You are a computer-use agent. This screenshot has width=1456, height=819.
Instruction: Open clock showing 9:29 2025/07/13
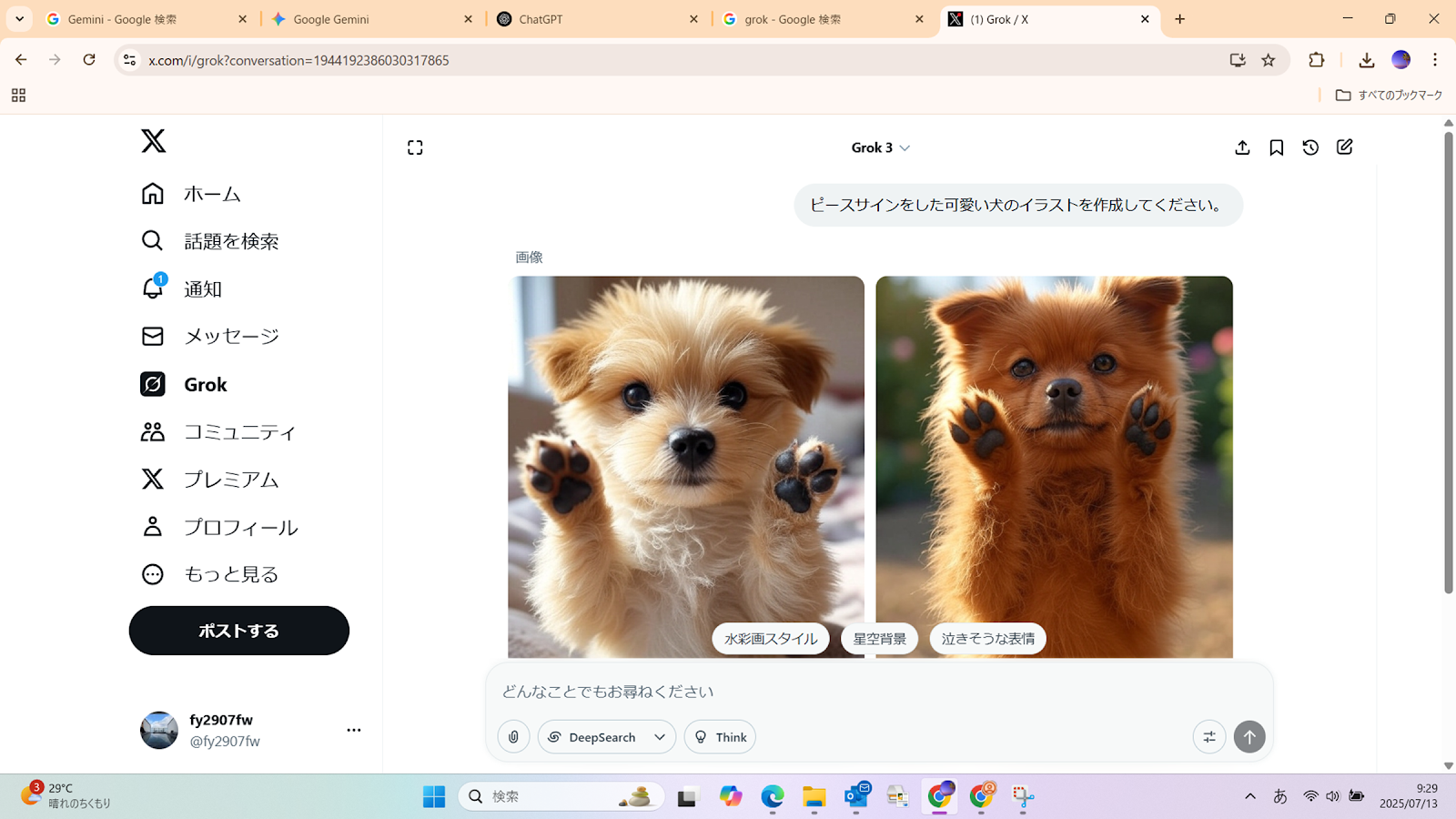[x=1409, y=796]
